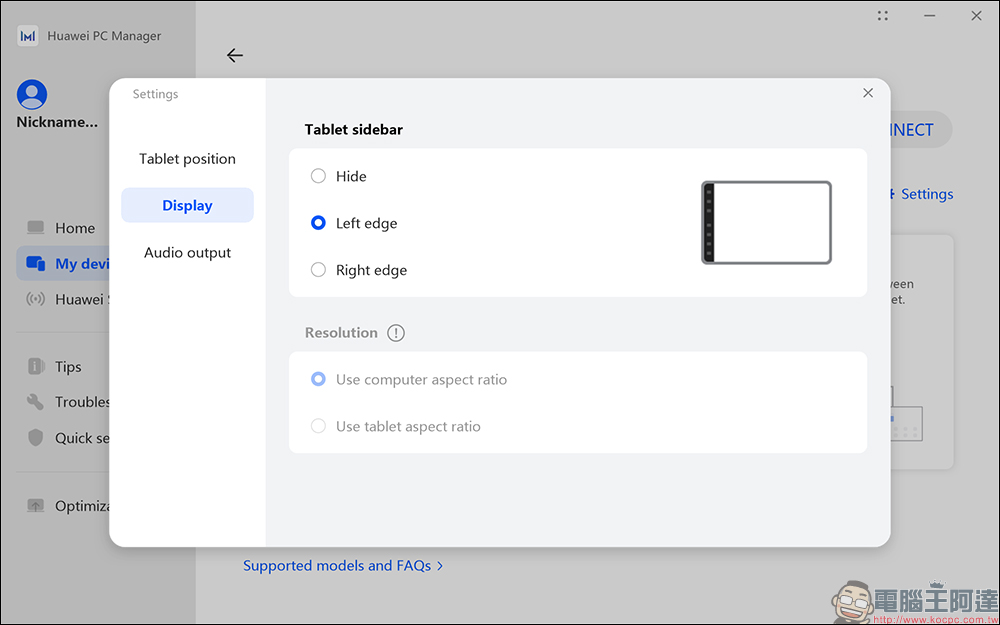Click the Troubleshooting wrench icon
The width and height of the screenshot is (1000, 625).
coord(36,402)
